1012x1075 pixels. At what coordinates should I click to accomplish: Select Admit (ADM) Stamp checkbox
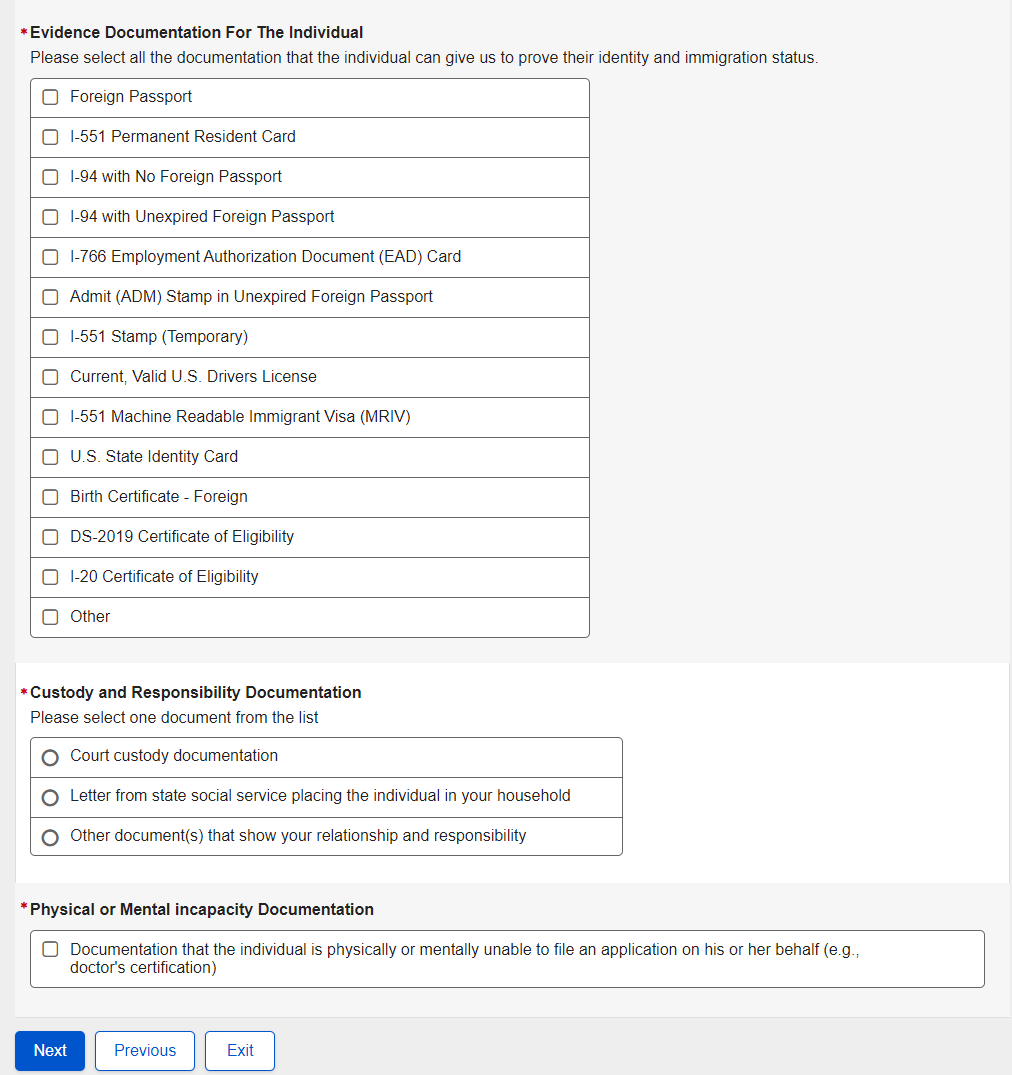point(50,297)
